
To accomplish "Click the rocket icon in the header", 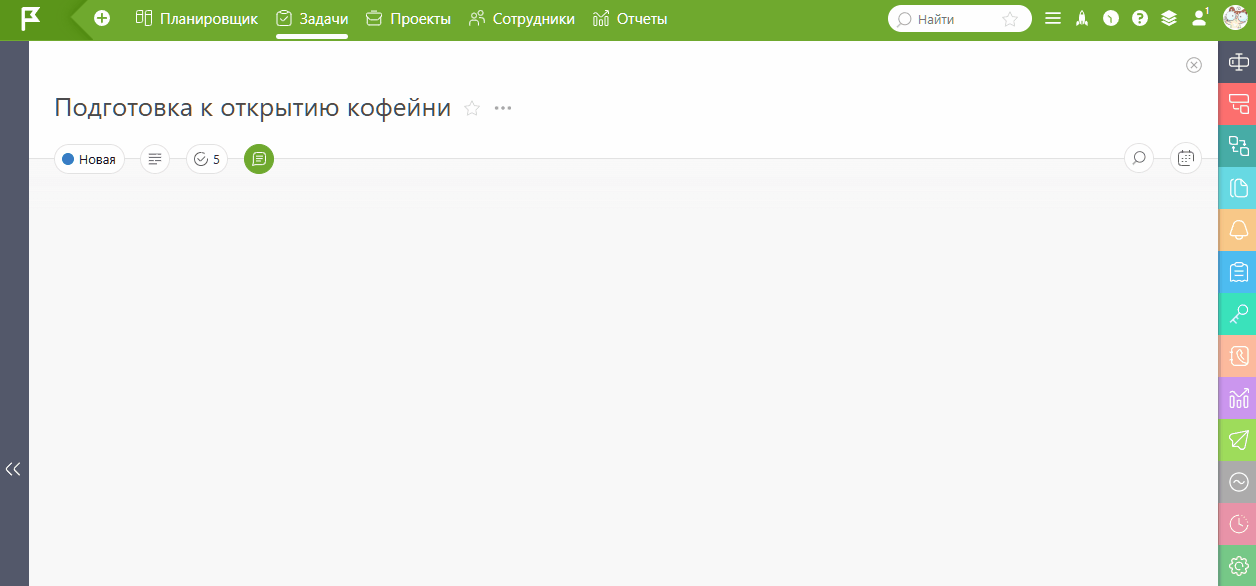I will coord(1082,19).
